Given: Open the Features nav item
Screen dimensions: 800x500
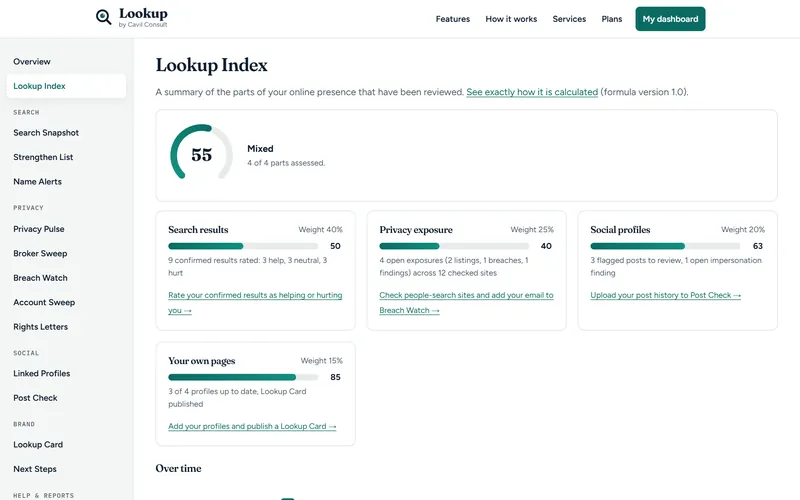Looking at the screenshot, I should click(x=453, y=19).
